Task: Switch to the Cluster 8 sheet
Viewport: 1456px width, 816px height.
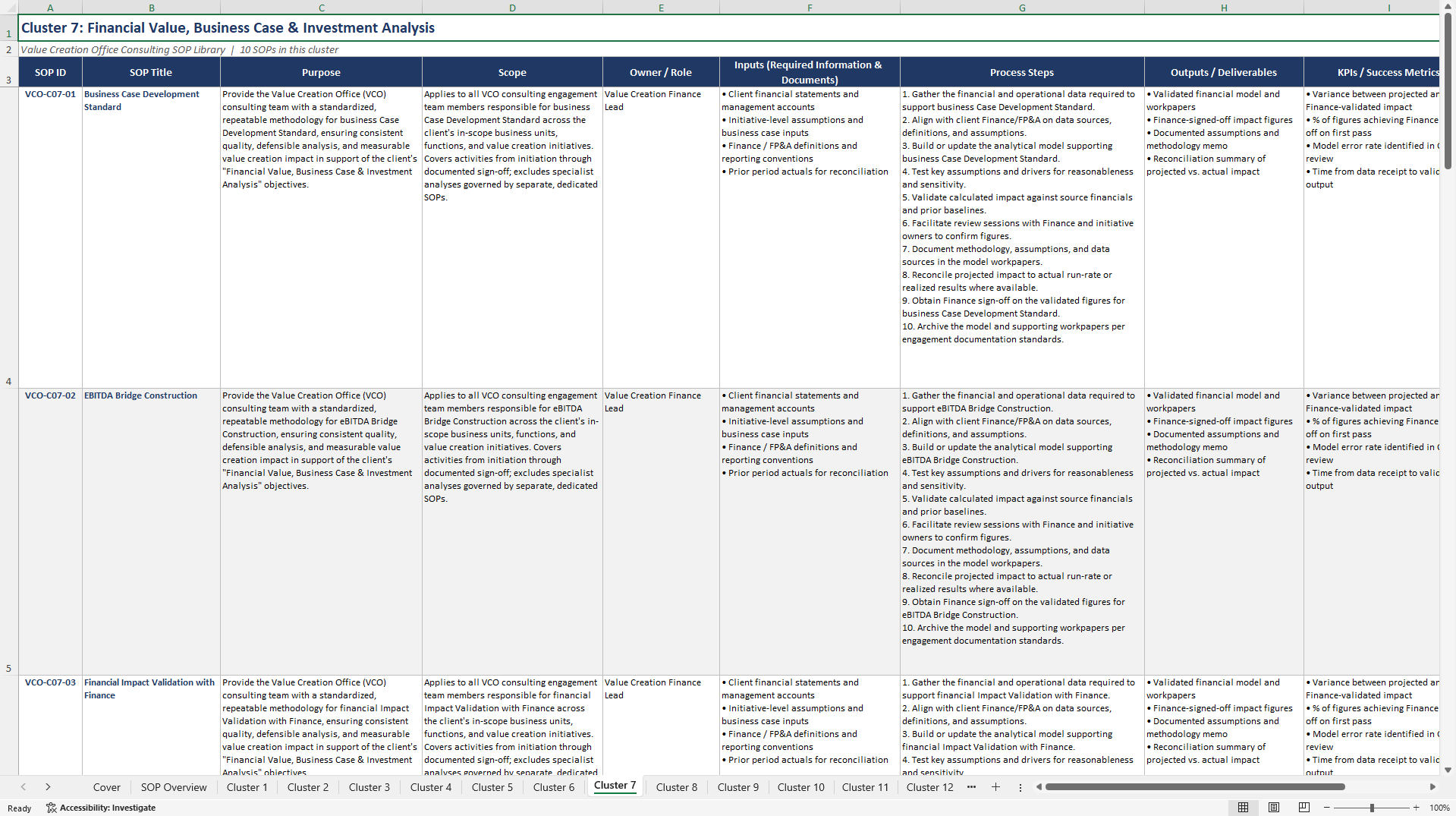Action: (x=676, y=787)
